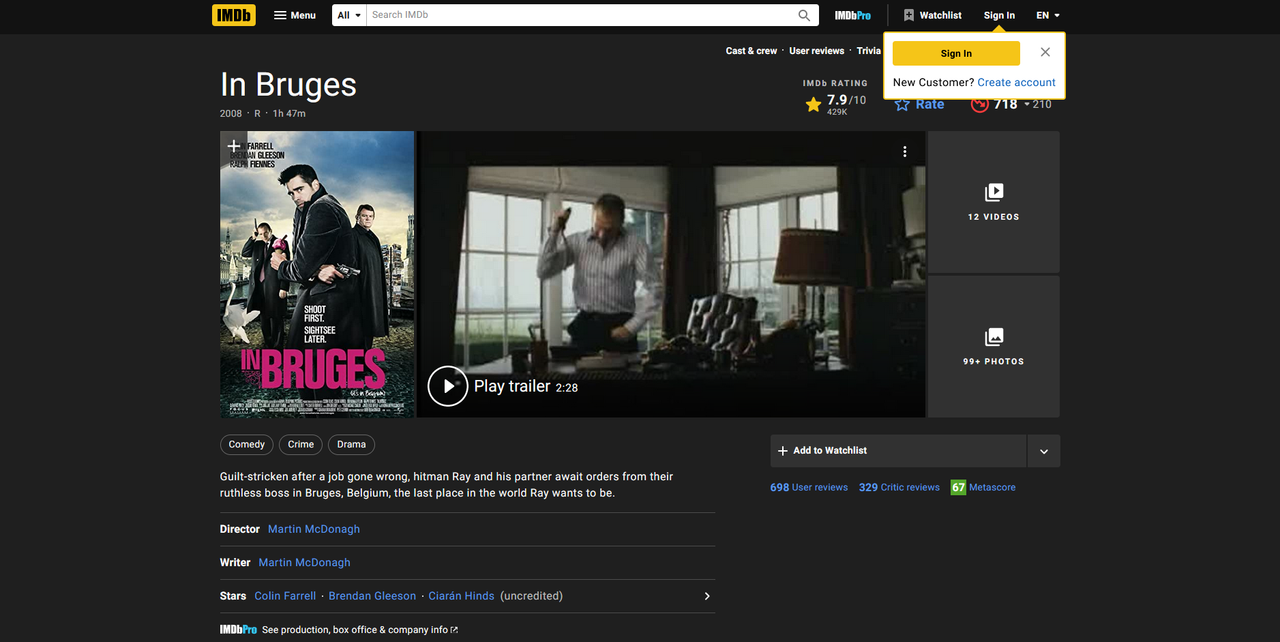Open Brendan Gleeson's page

click(x=372, y=596)
